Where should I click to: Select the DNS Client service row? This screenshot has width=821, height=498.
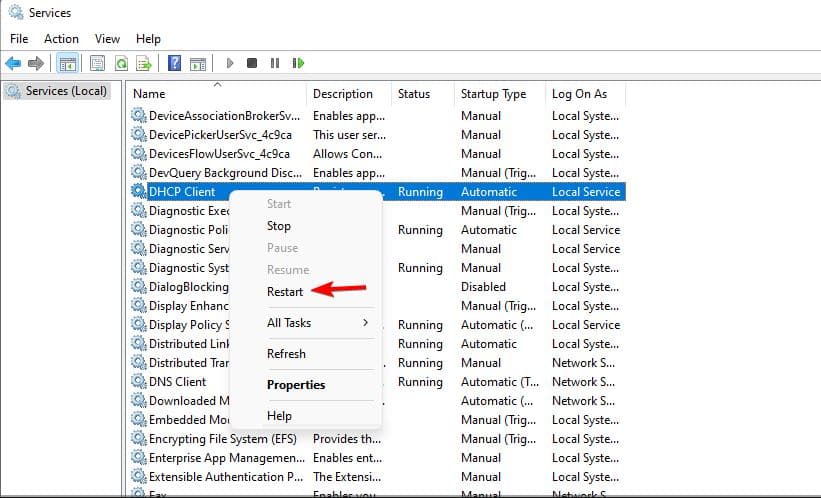[177, 381]
